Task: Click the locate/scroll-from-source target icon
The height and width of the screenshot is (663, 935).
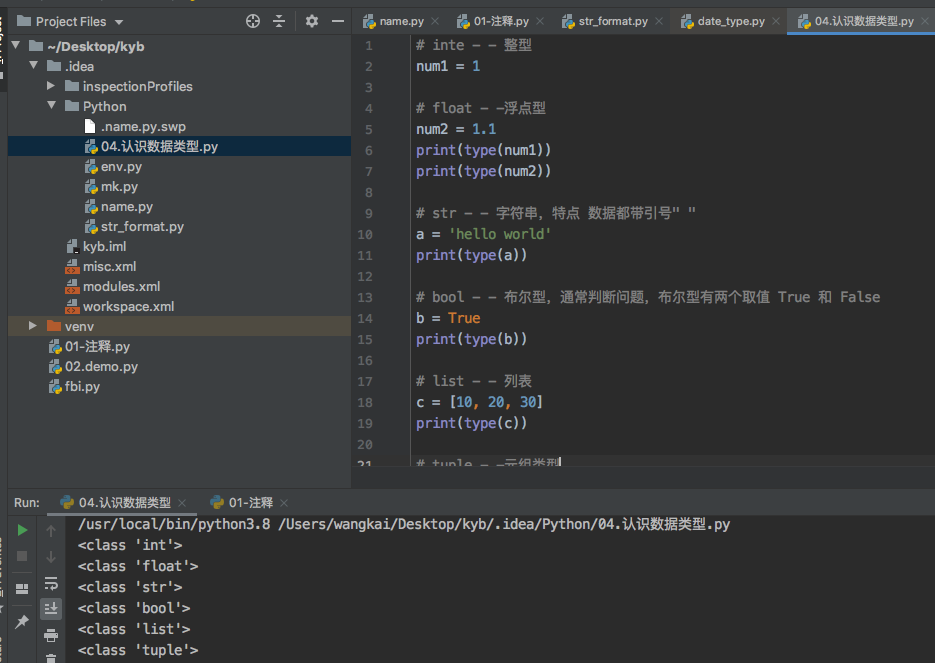Action: (x=253, y=21)
